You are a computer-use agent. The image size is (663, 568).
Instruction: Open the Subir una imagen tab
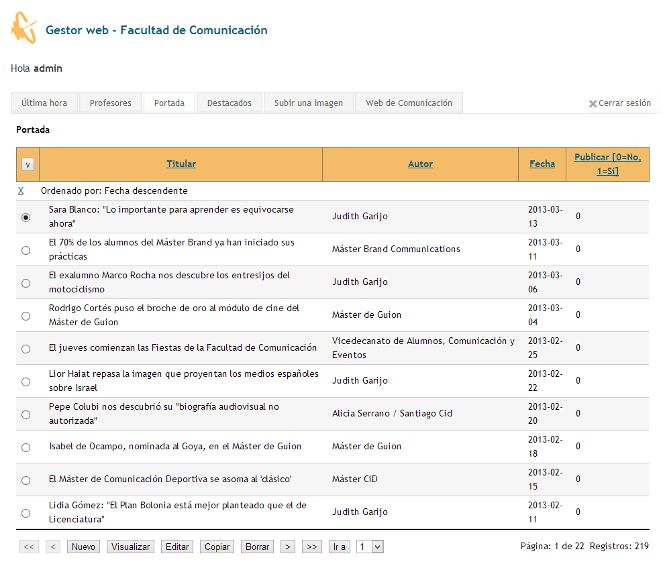[308, 103]
